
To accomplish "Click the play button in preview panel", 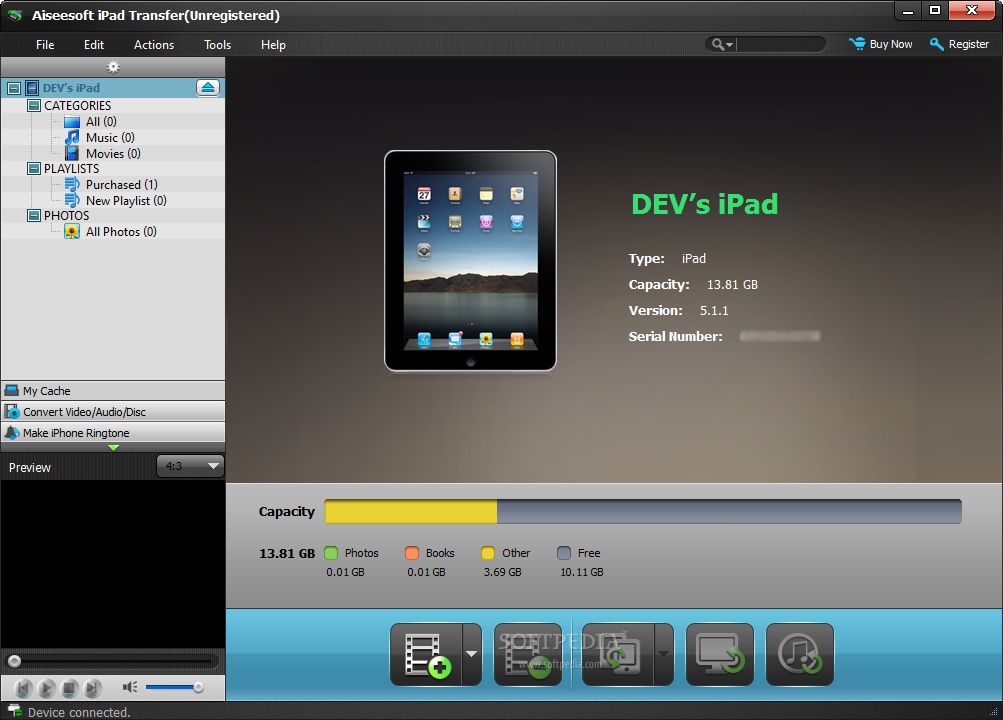I will [x=46, y=688].
